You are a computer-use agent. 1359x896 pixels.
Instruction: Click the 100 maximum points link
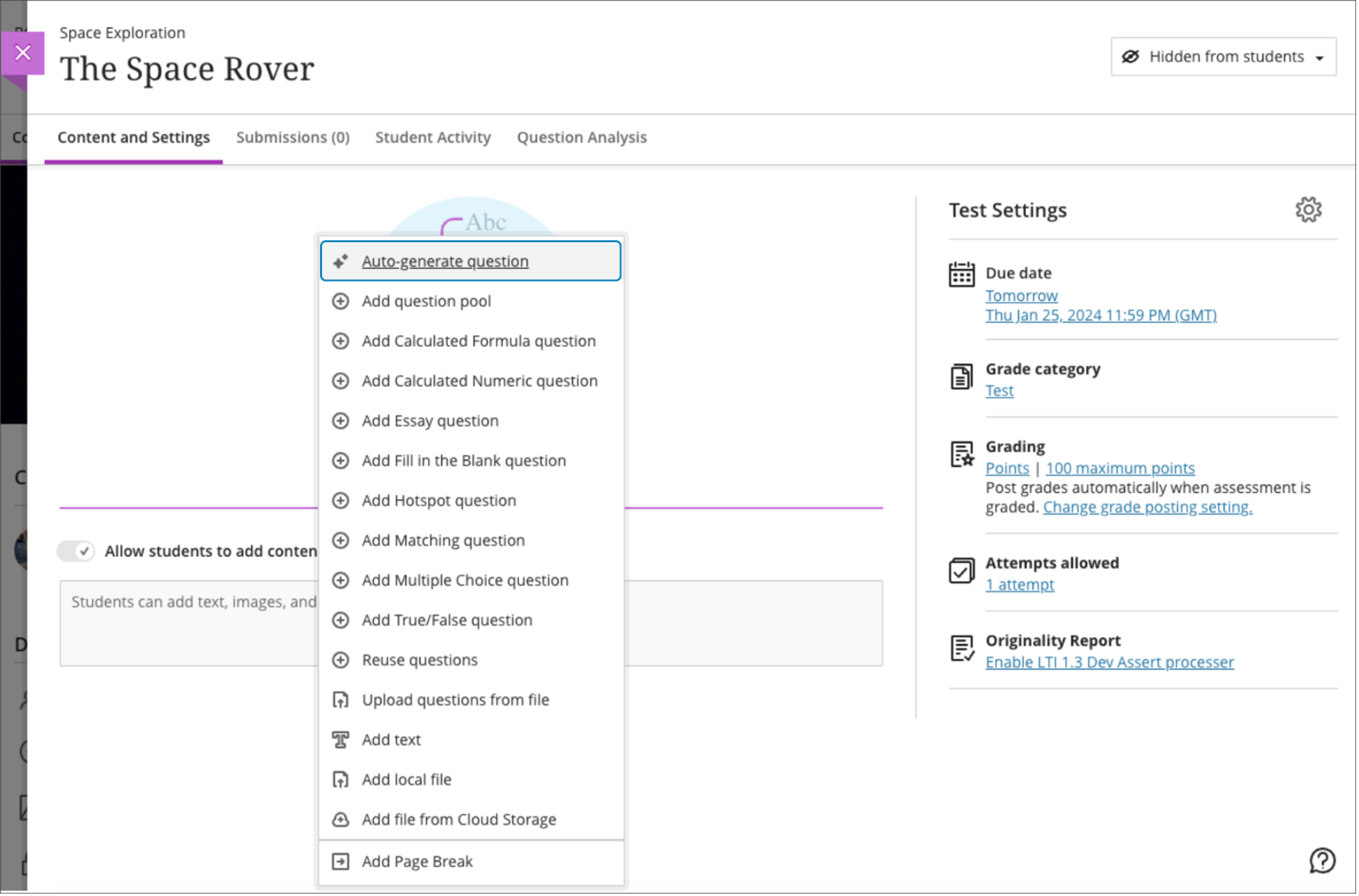(x=1119, y=468)
